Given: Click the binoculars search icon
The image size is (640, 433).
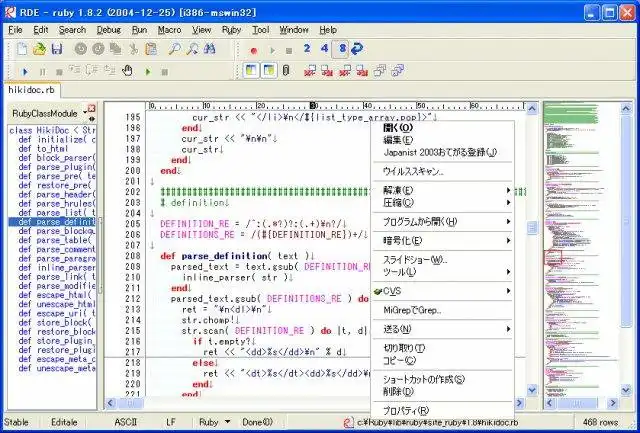Looking at the screenshot, I should [209, 49].
